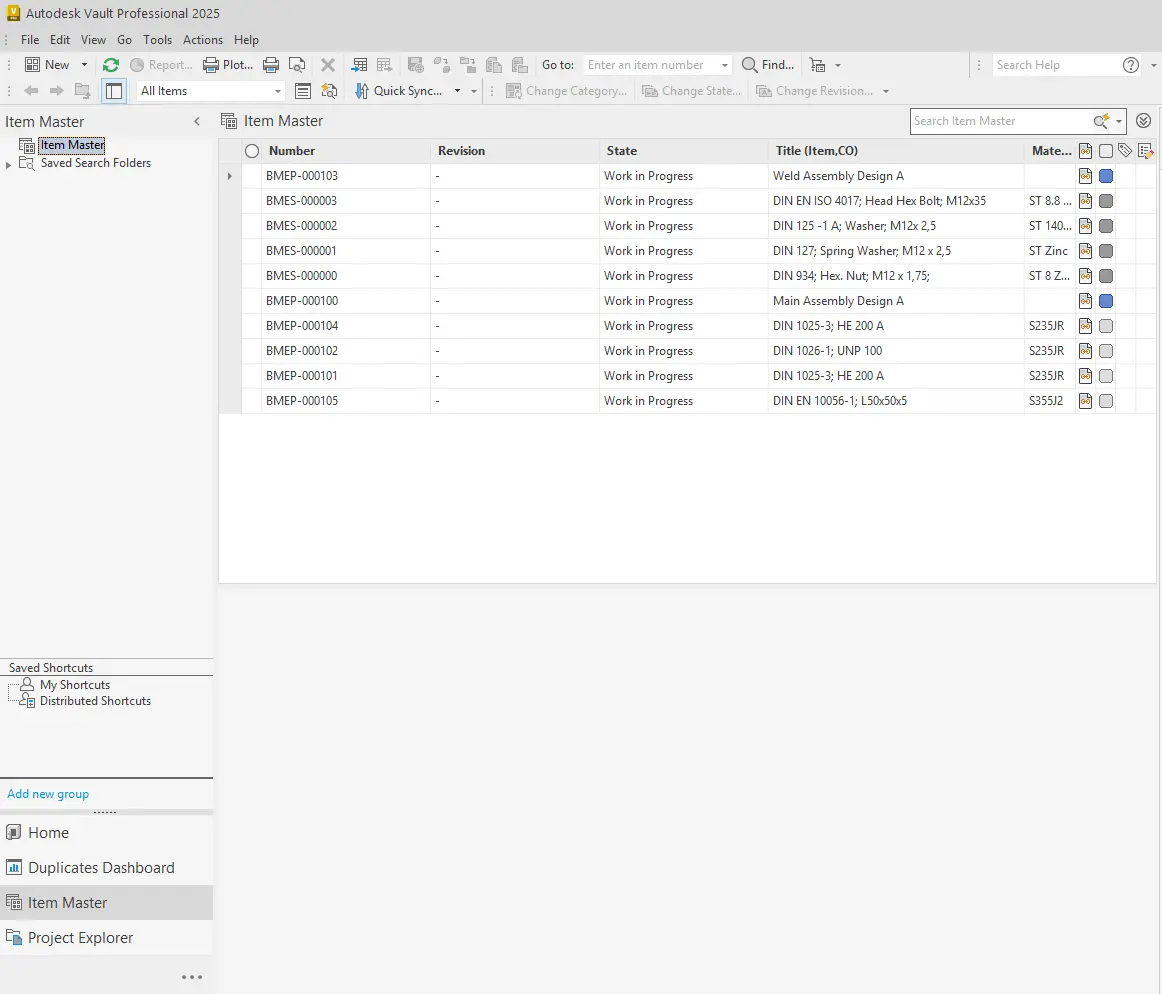Image resolution: width=1162 pixels, height=994 pixels.
Task: Open the New button dropdown arrow
Action: click(x=84, y=65)
